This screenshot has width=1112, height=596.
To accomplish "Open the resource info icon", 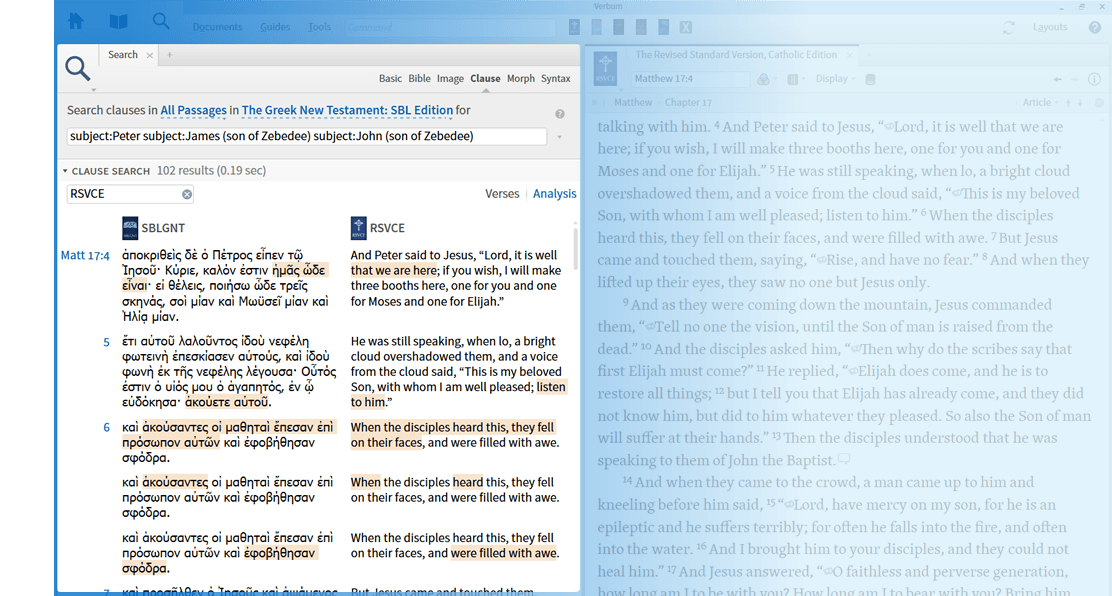I will tap(1094, 79).
